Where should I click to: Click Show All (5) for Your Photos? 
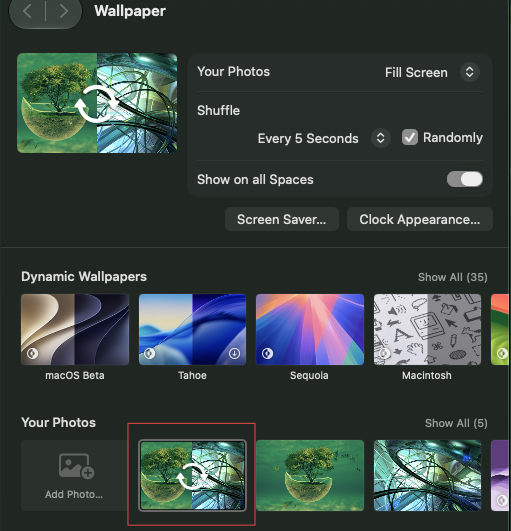coord(456,423)
